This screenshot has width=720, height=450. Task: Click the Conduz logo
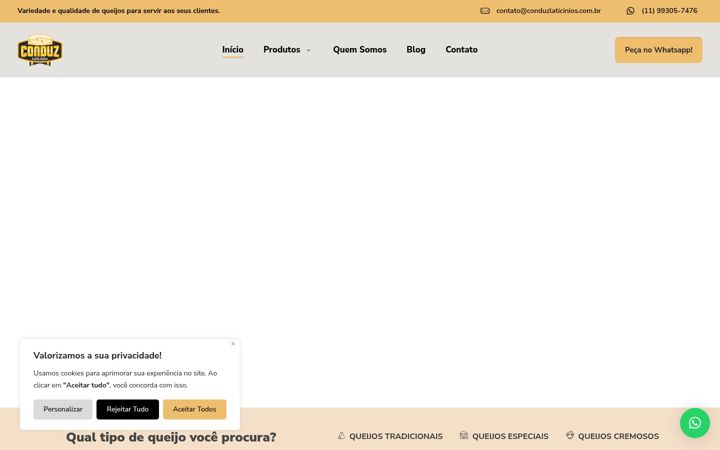pyautogui.click(x=40, y=50)
